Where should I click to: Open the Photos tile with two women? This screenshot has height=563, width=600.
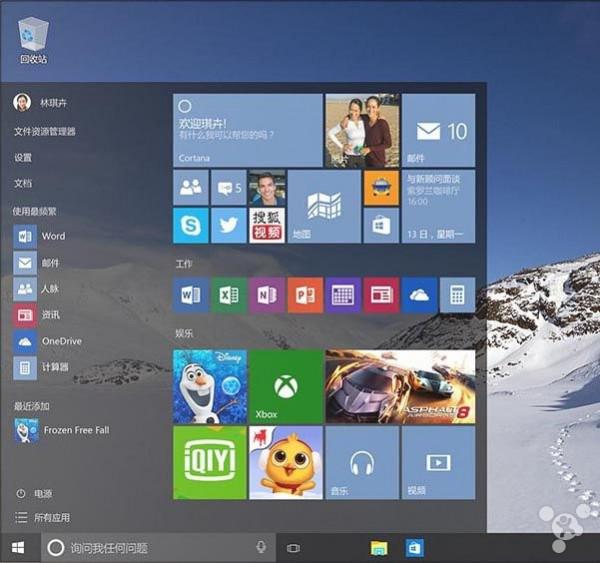coord(362,131)
